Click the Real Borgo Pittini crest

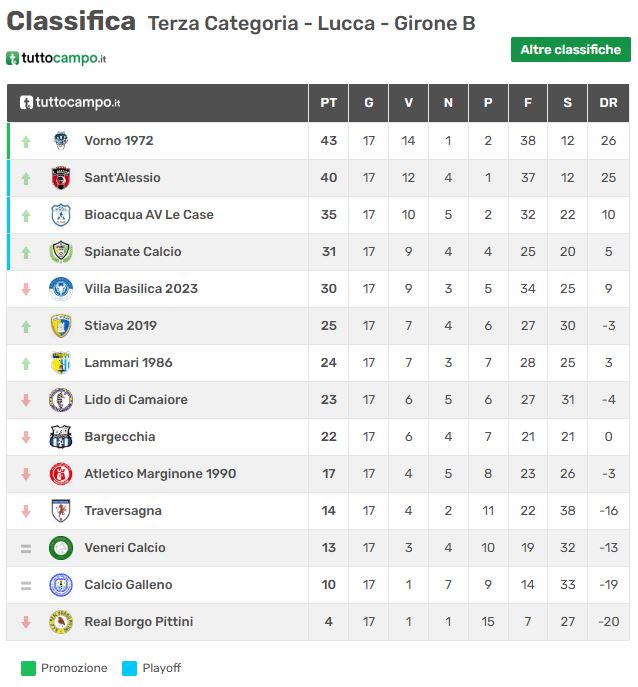pyautogui.click(x=61, y=622)
